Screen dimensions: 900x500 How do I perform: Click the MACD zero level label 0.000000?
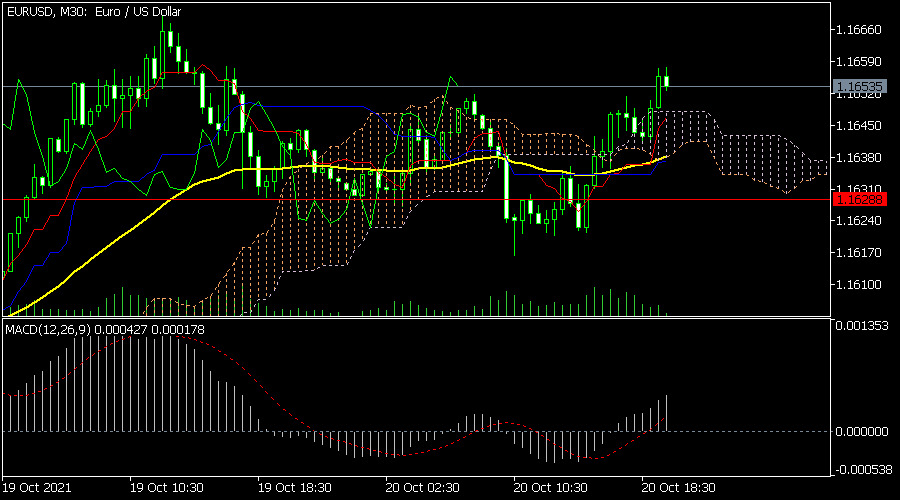point(862,432)
